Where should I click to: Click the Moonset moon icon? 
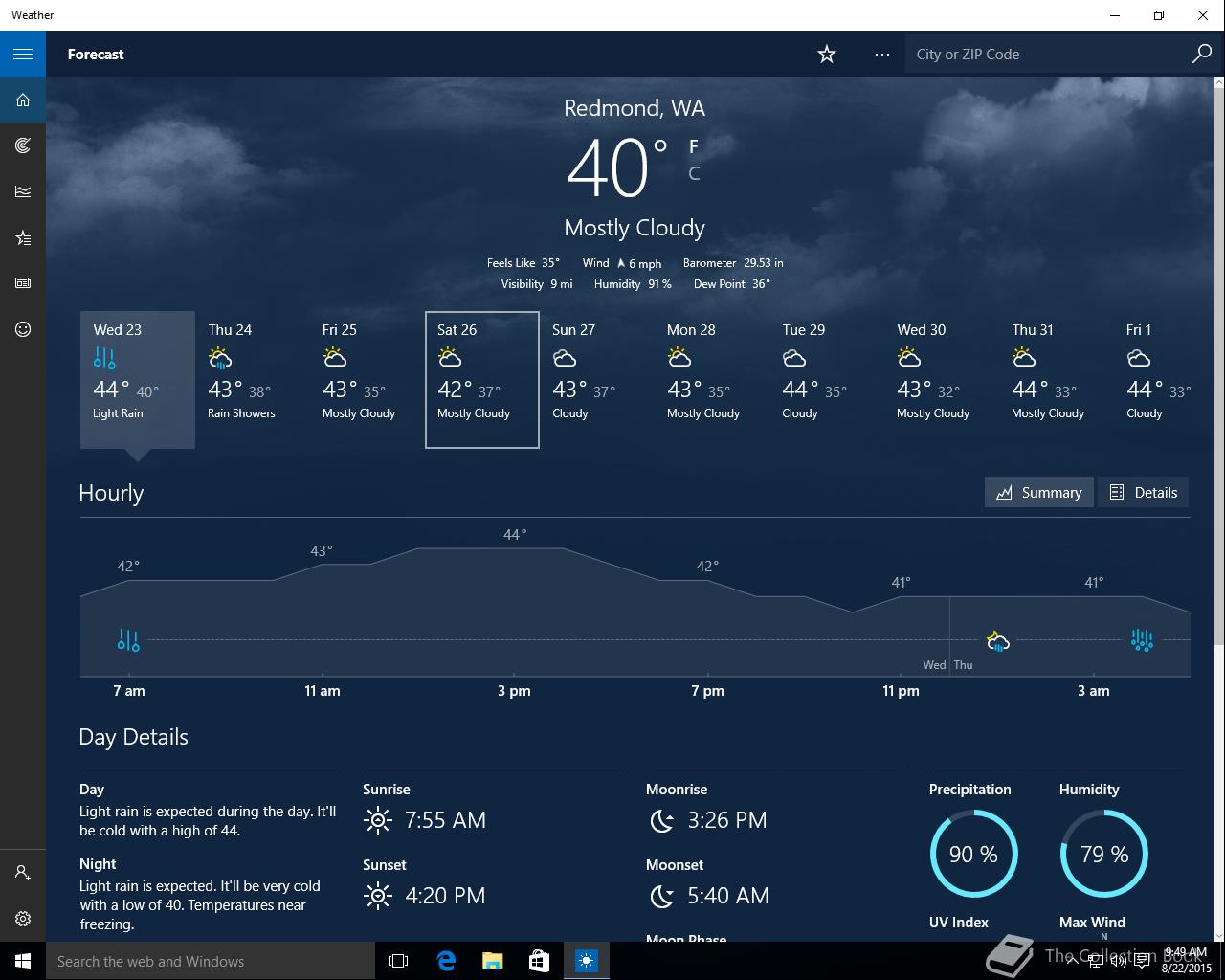[660, 896]
